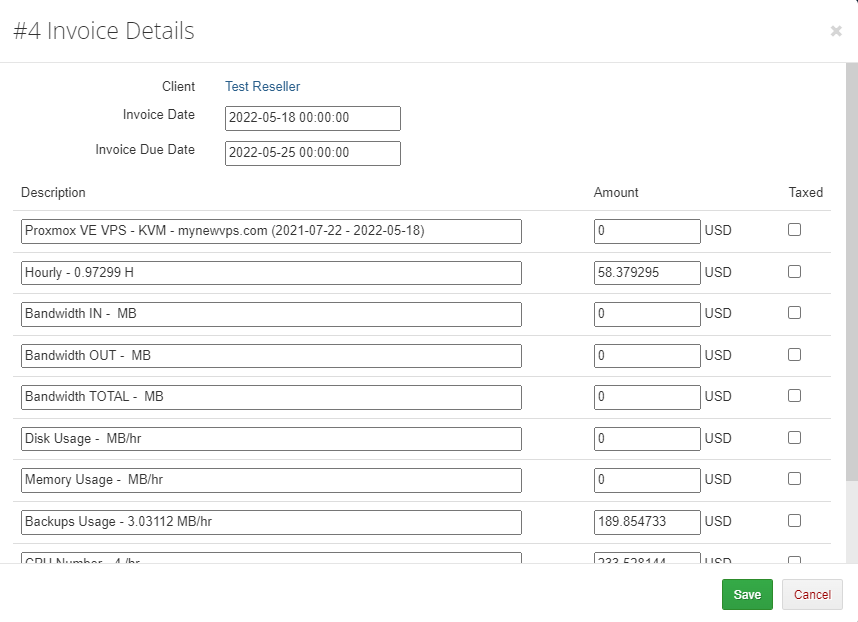Tick Taxed checkbox for Memory Usage

[x=794, y=479]
